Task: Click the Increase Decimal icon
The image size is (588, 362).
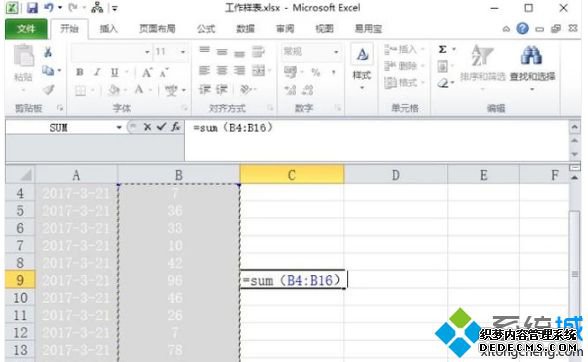Action: click(x=290, y=90)
